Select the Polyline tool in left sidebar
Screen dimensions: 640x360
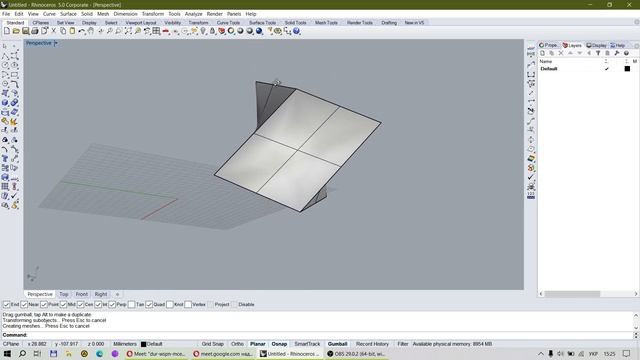point(5,56)
